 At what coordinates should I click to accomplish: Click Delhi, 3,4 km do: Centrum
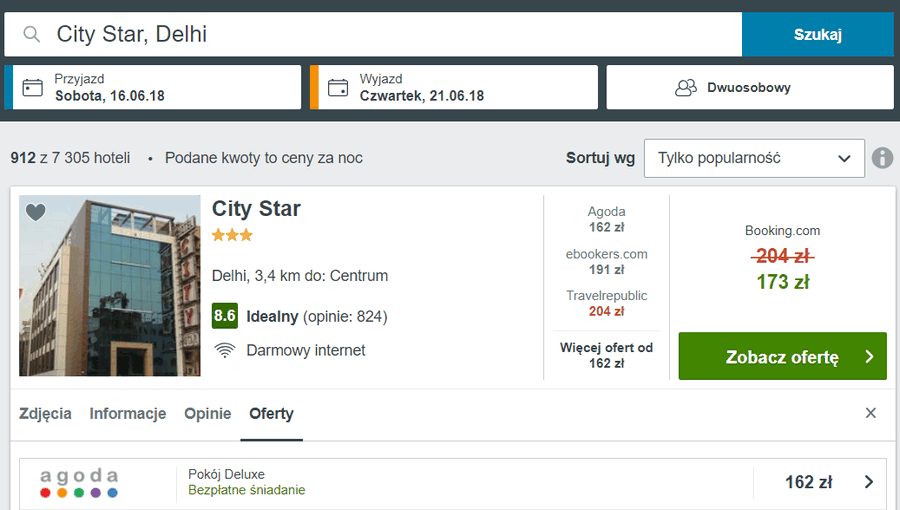[300, 276]
